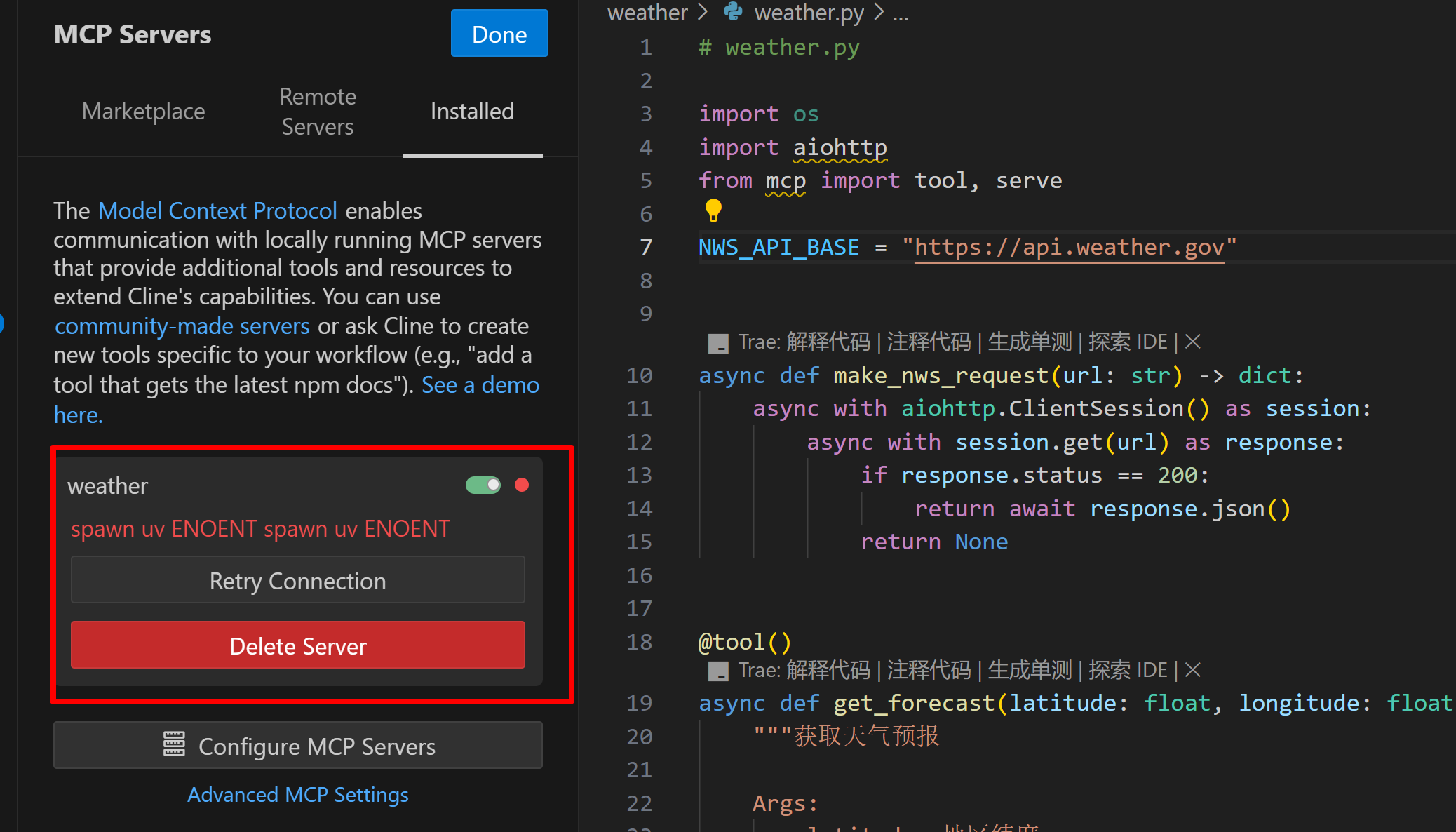Switch to the Remote Servers tab
Screen dimensions: 1456x832
[318, 112]
